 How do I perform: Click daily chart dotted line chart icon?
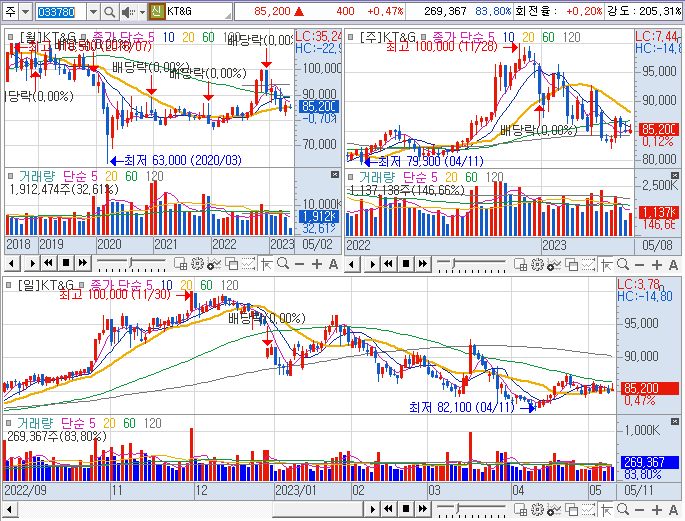(588, 509)
